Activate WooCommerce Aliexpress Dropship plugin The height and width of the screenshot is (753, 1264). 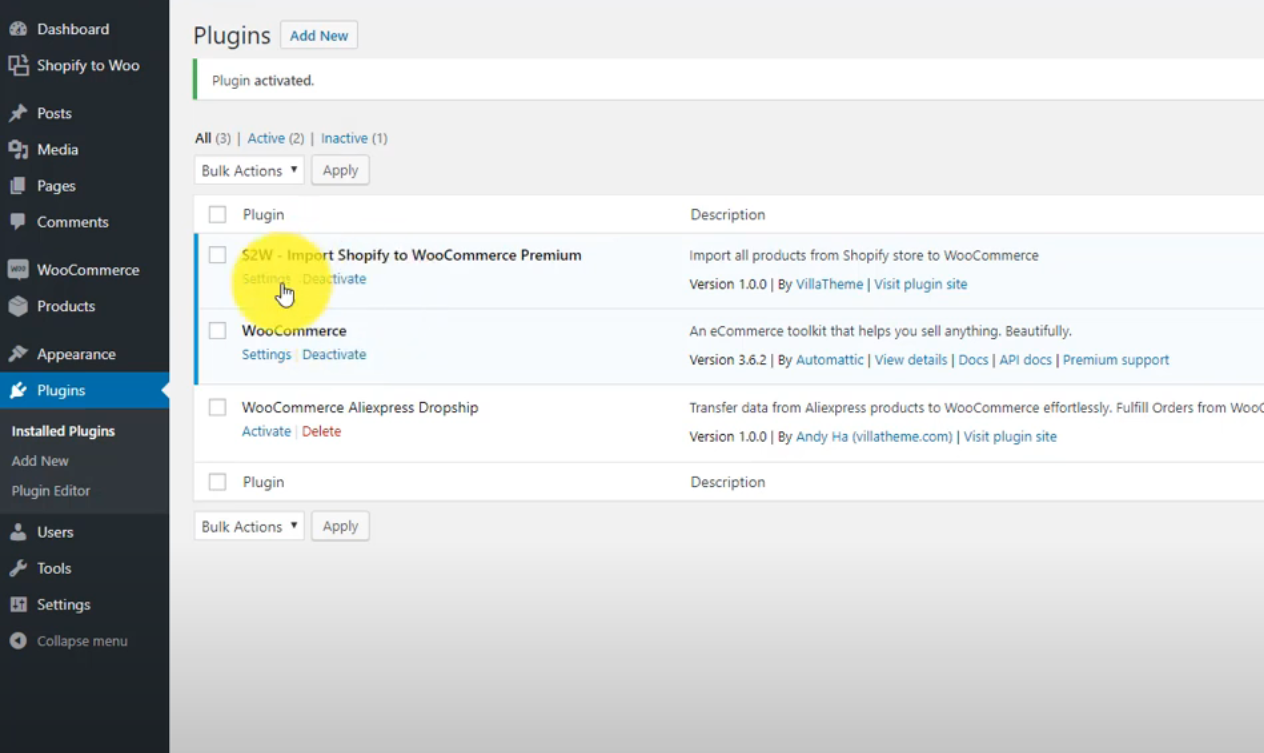click(266, 431)
